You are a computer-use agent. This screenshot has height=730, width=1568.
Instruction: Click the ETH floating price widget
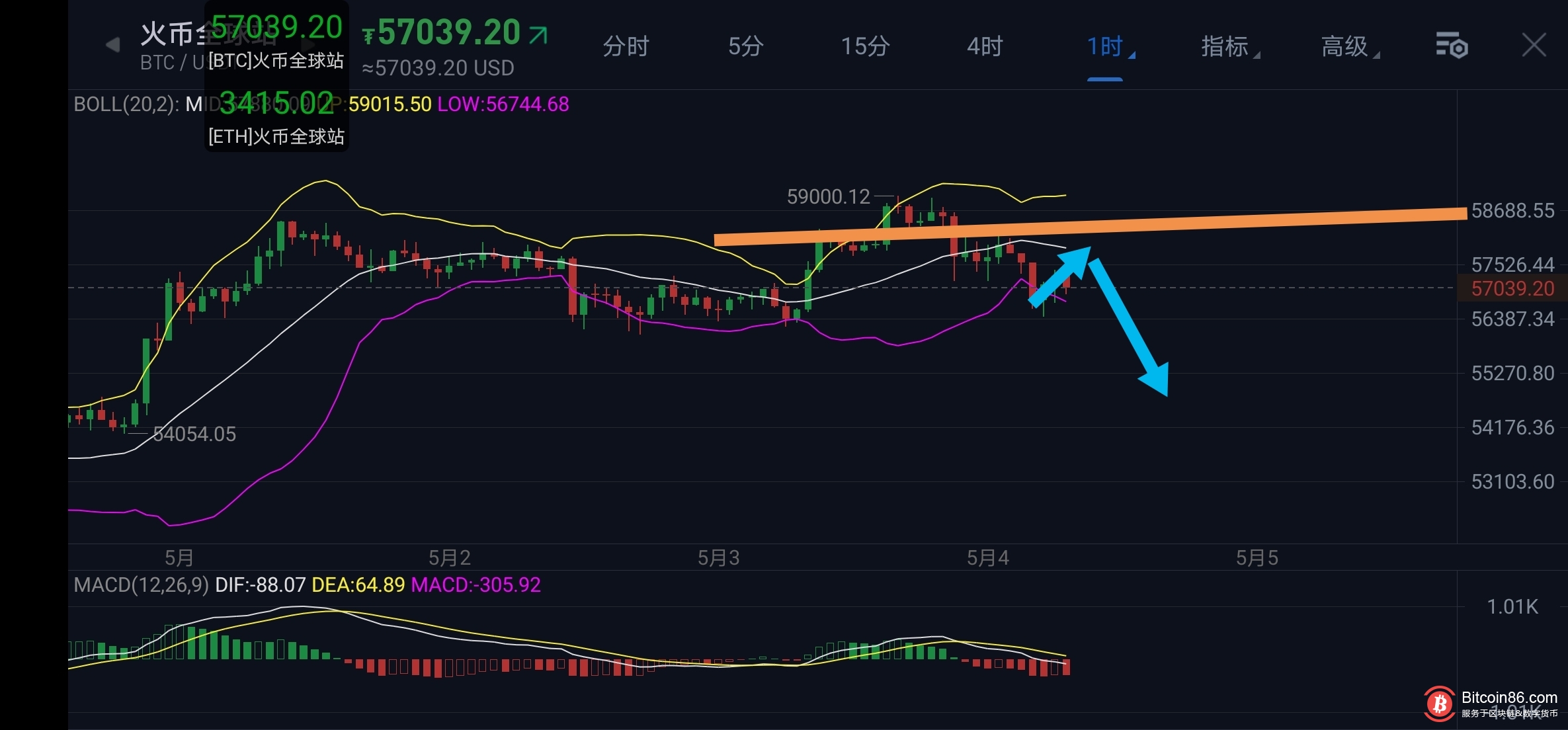coord(276,118)
